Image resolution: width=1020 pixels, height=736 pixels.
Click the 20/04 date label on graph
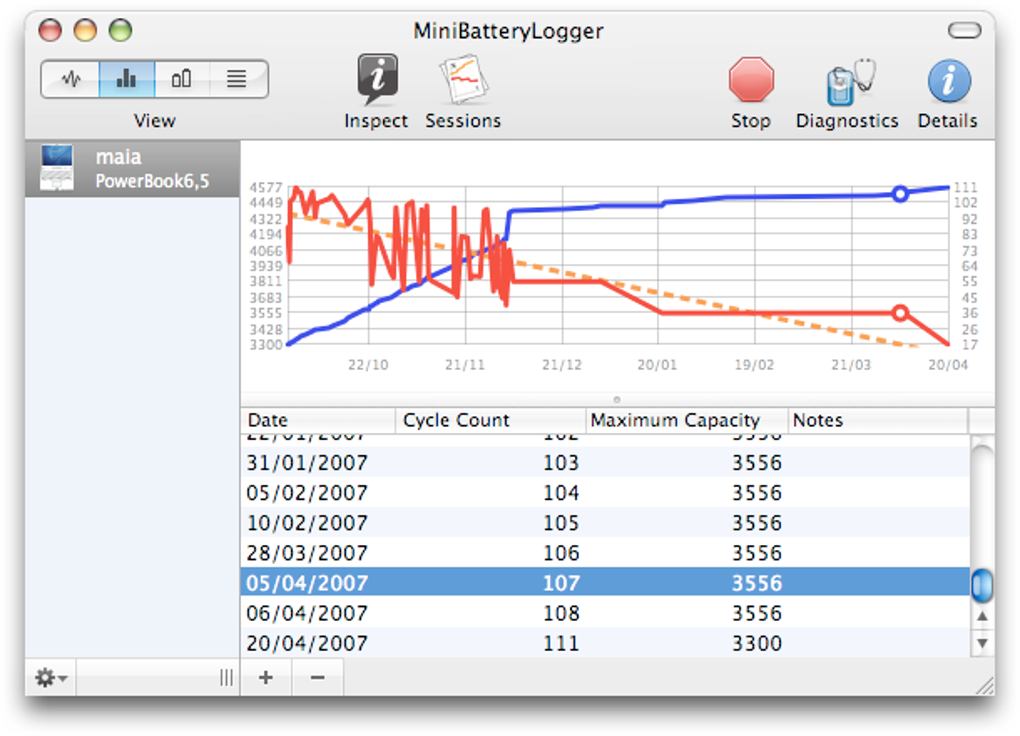pos(948,364)
